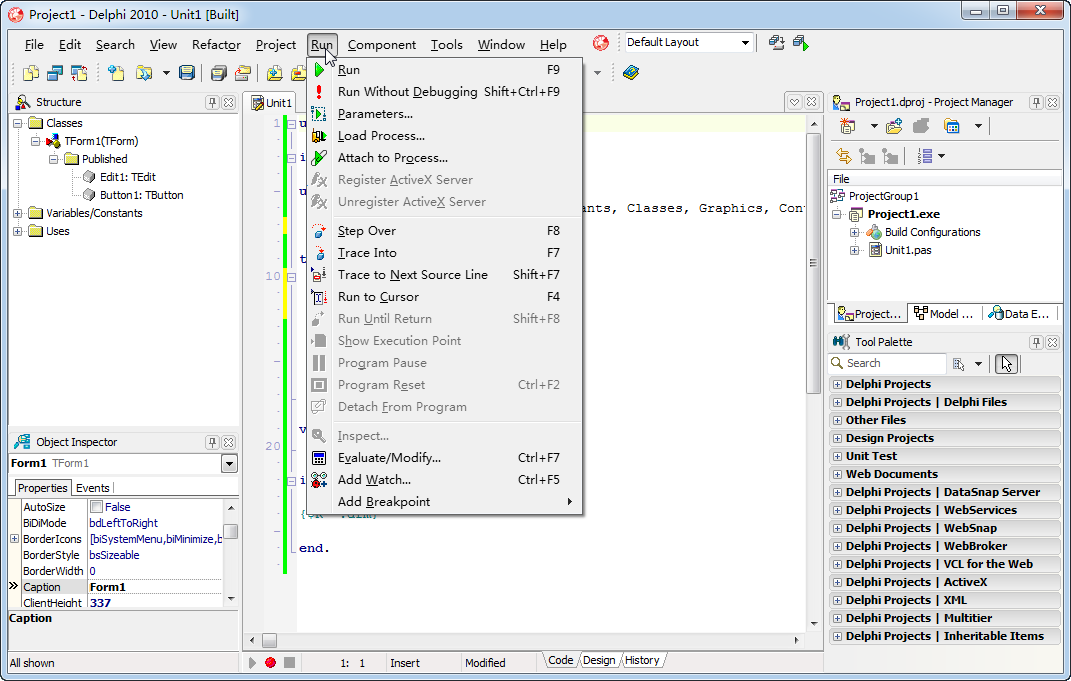1071x681 pixels.
Task: Expand the Uses node in Structure
Action: click(x=18, y=232)
